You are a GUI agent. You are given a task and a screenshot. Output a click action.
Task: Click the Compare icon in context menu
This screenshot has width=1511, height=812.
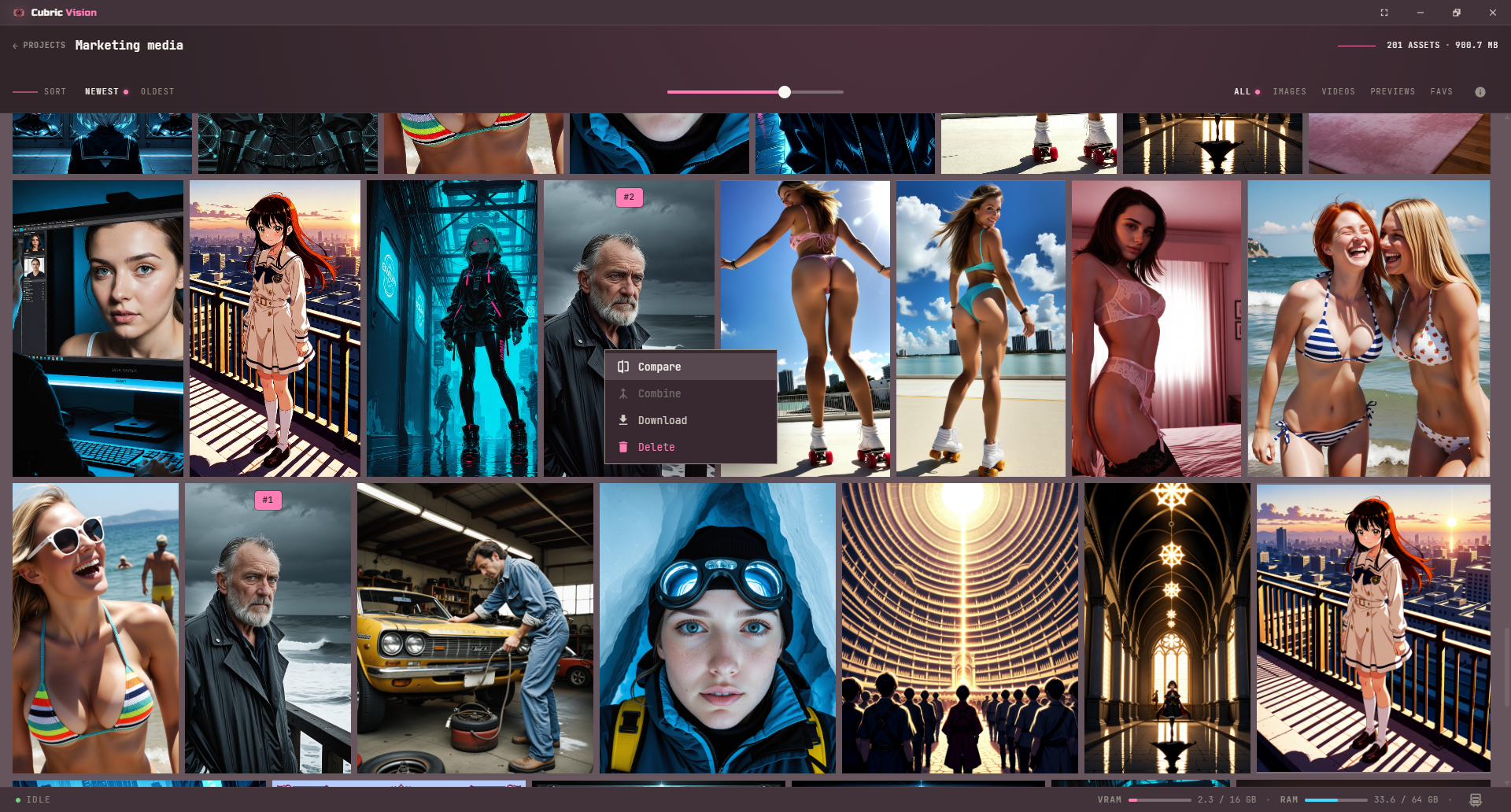click(x=623, y=367)
